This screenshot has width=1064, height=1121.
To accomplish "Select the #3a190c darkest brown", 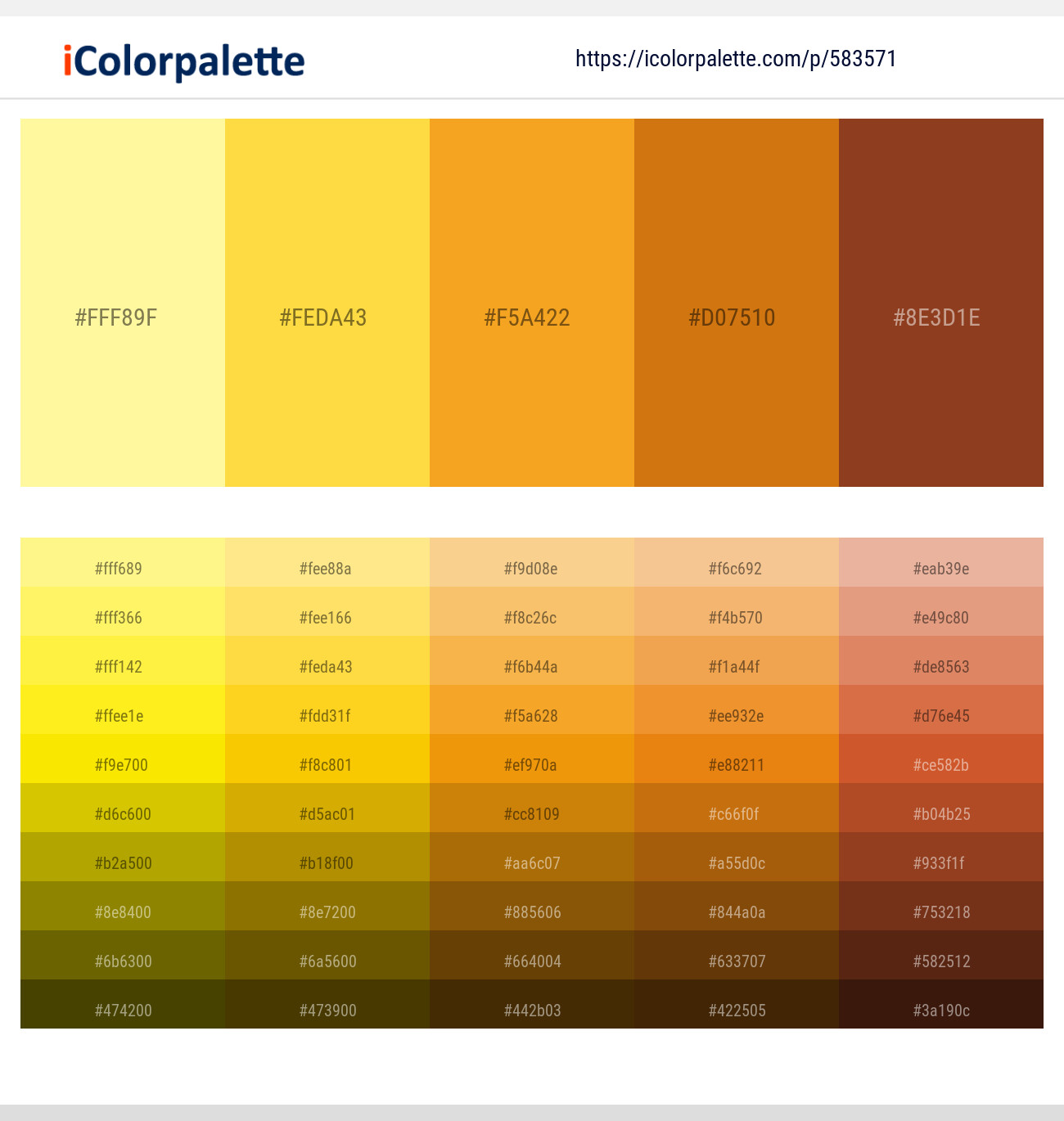I will coord(940,1010).
